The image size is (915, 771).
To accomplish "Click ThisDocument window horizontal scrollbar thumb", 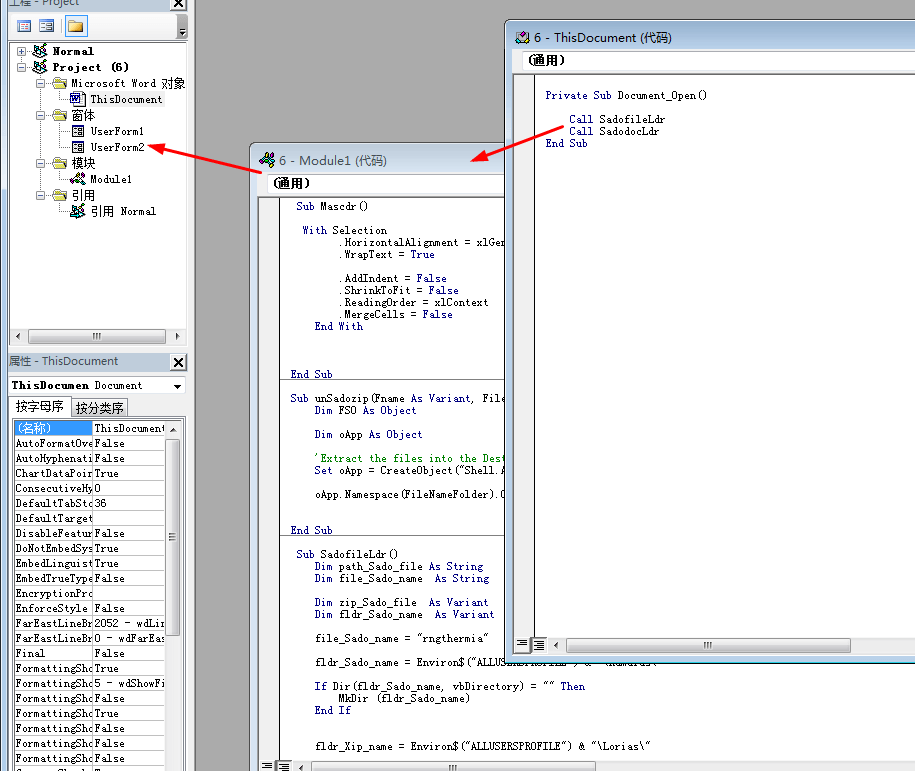I will click(708, 645).
